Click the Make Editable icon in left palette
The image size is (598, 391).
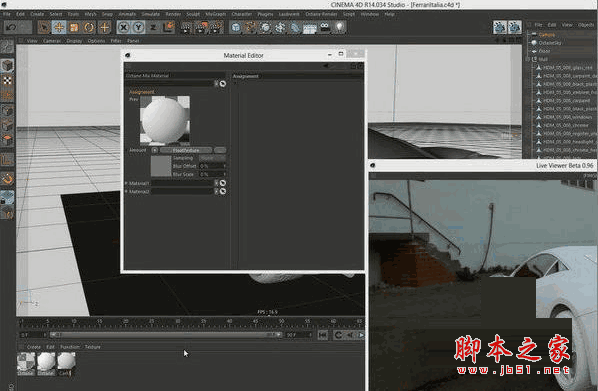(7, 47)
